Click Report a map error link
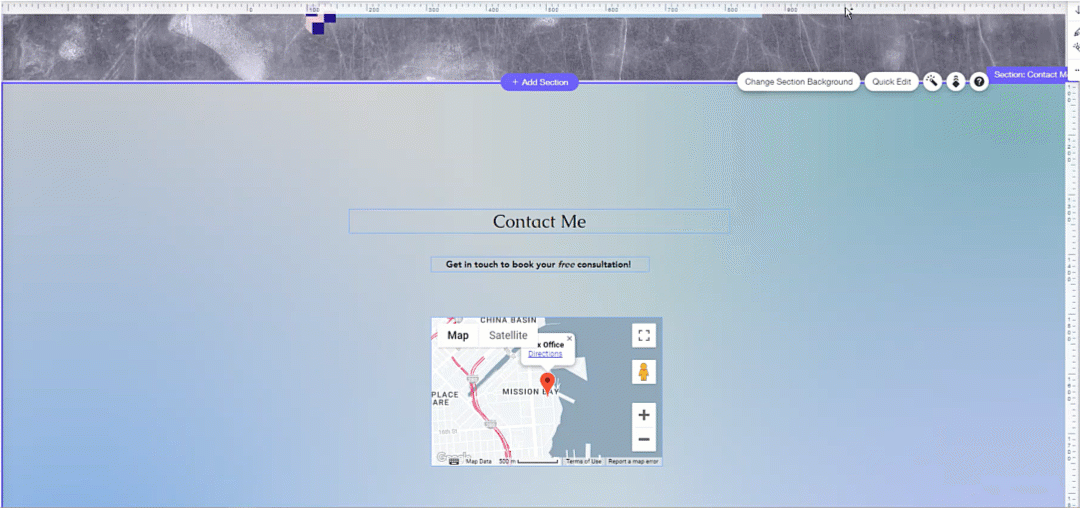Image resolution: width=1080 pixels, height=508 pixels. pyautogui.click(x=633, y=461)
